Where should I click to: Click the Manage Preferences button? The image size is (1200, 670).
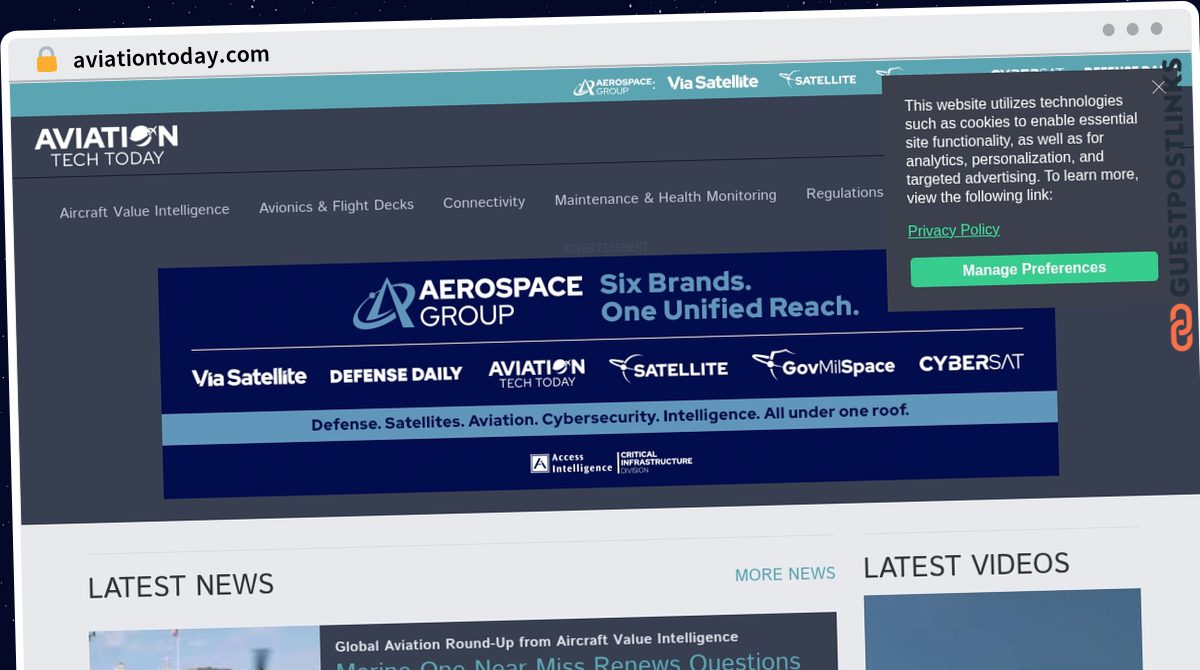pos(1034,269)
